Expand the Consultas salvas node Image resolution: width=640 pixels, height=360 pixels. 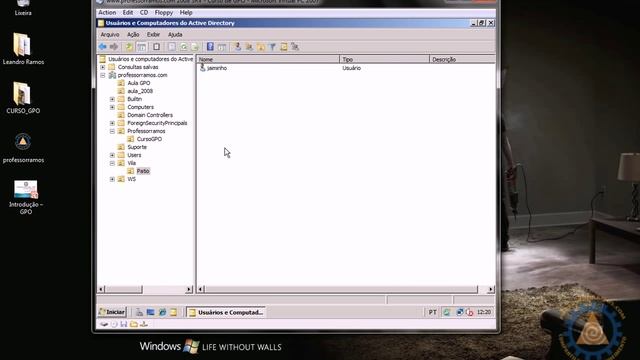click(103, 67)
